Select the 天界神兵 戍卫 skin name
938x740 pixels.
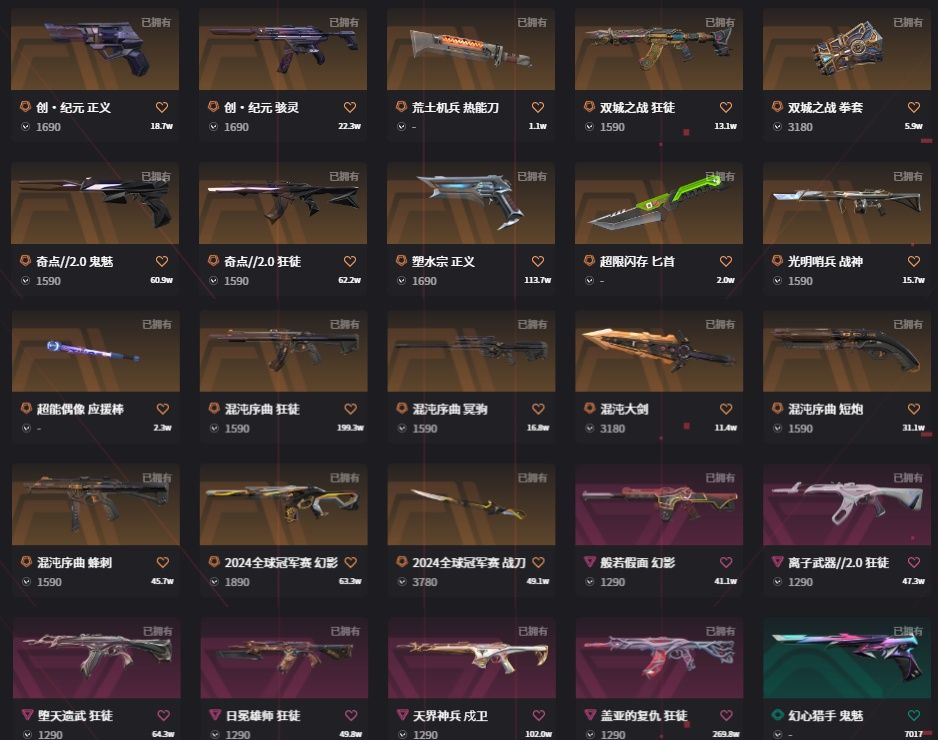coord(450,715)
